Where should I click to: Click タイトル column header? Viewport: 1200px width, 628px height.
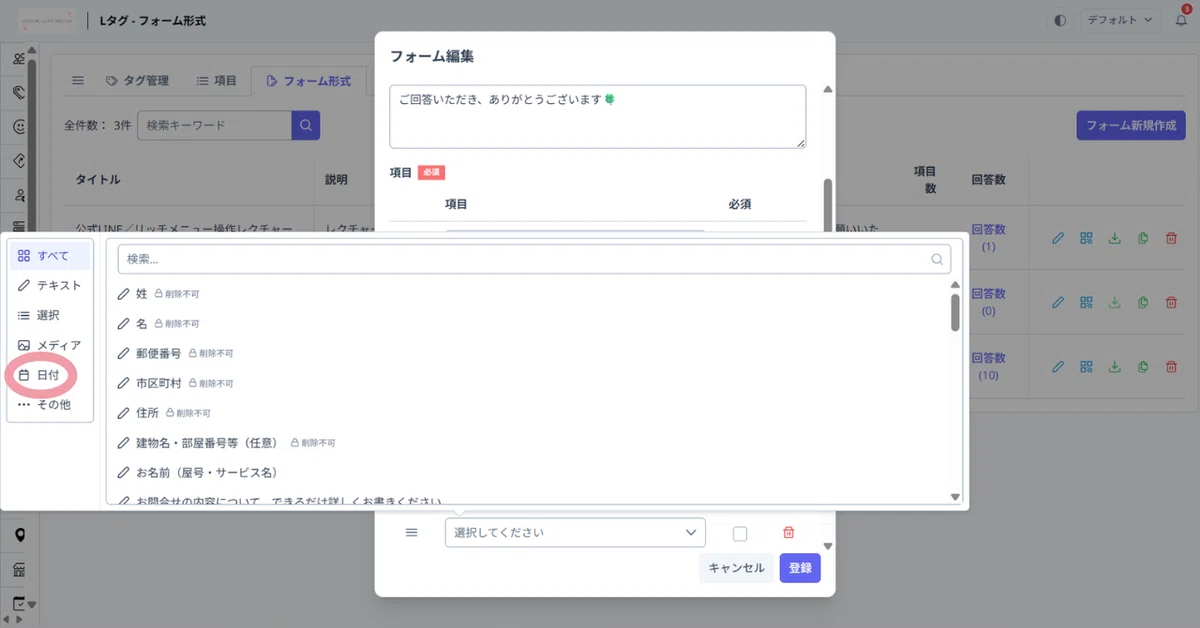pos(98,180)
